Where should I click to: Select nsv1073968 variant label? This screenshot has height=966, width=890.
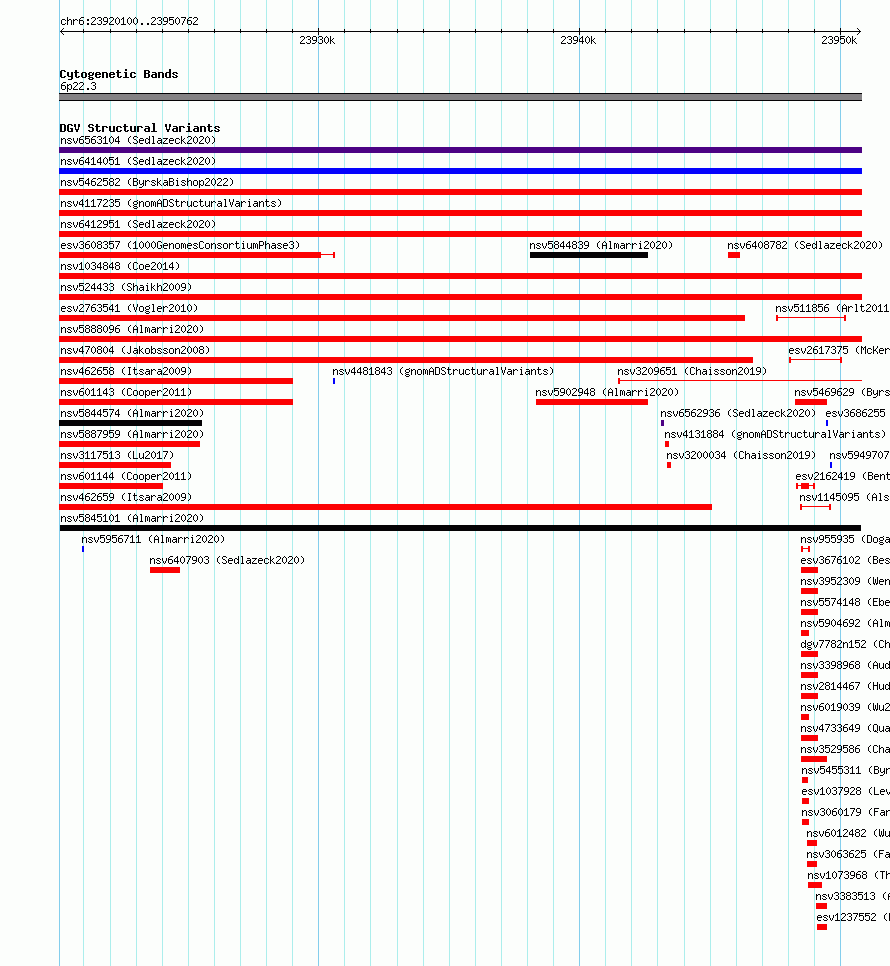click(849, 875)
